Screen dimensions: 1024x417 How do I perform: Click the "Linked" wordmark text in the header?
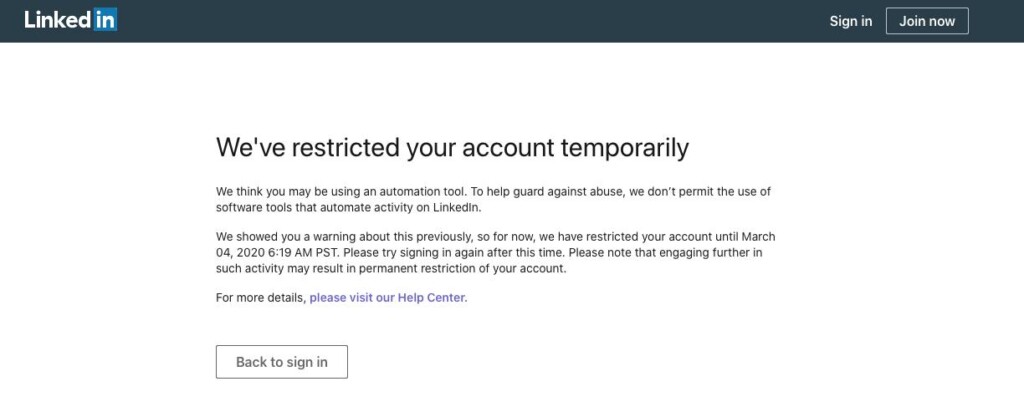[x=58, y=20]
